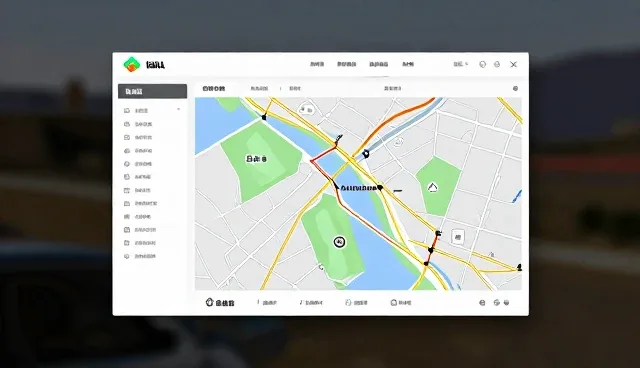The image size is (640, 368).
Task: Click the black pin on the upper-left bridge
Action: pos(264,117)
